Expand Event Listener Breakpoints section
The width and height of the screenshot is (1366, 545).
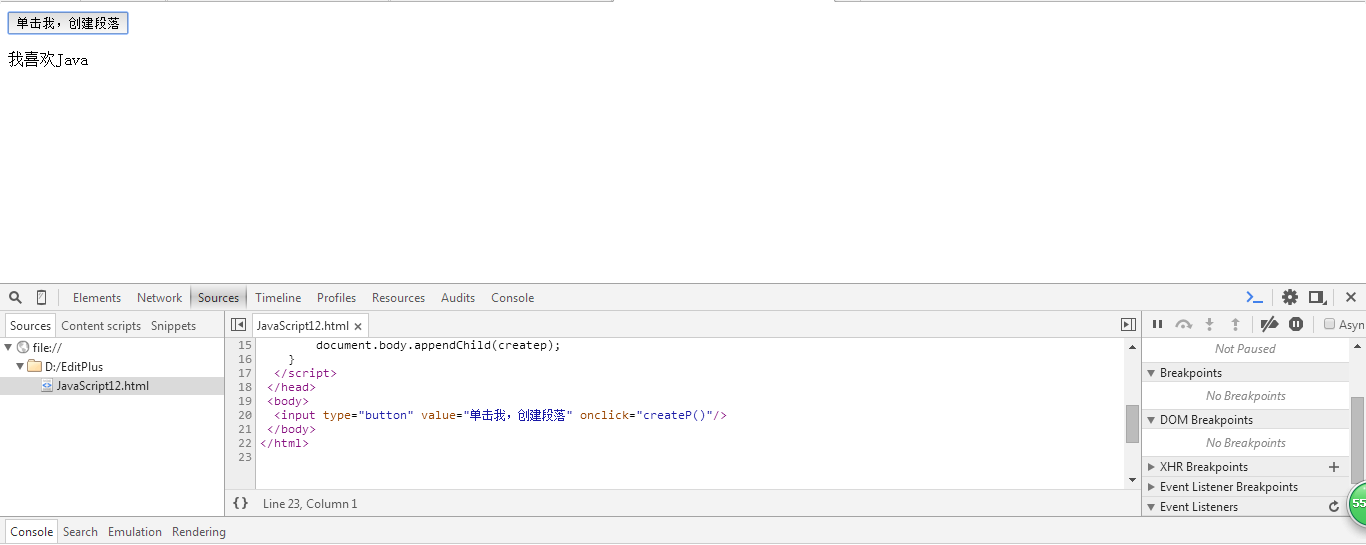click(x=1151, y=487)
